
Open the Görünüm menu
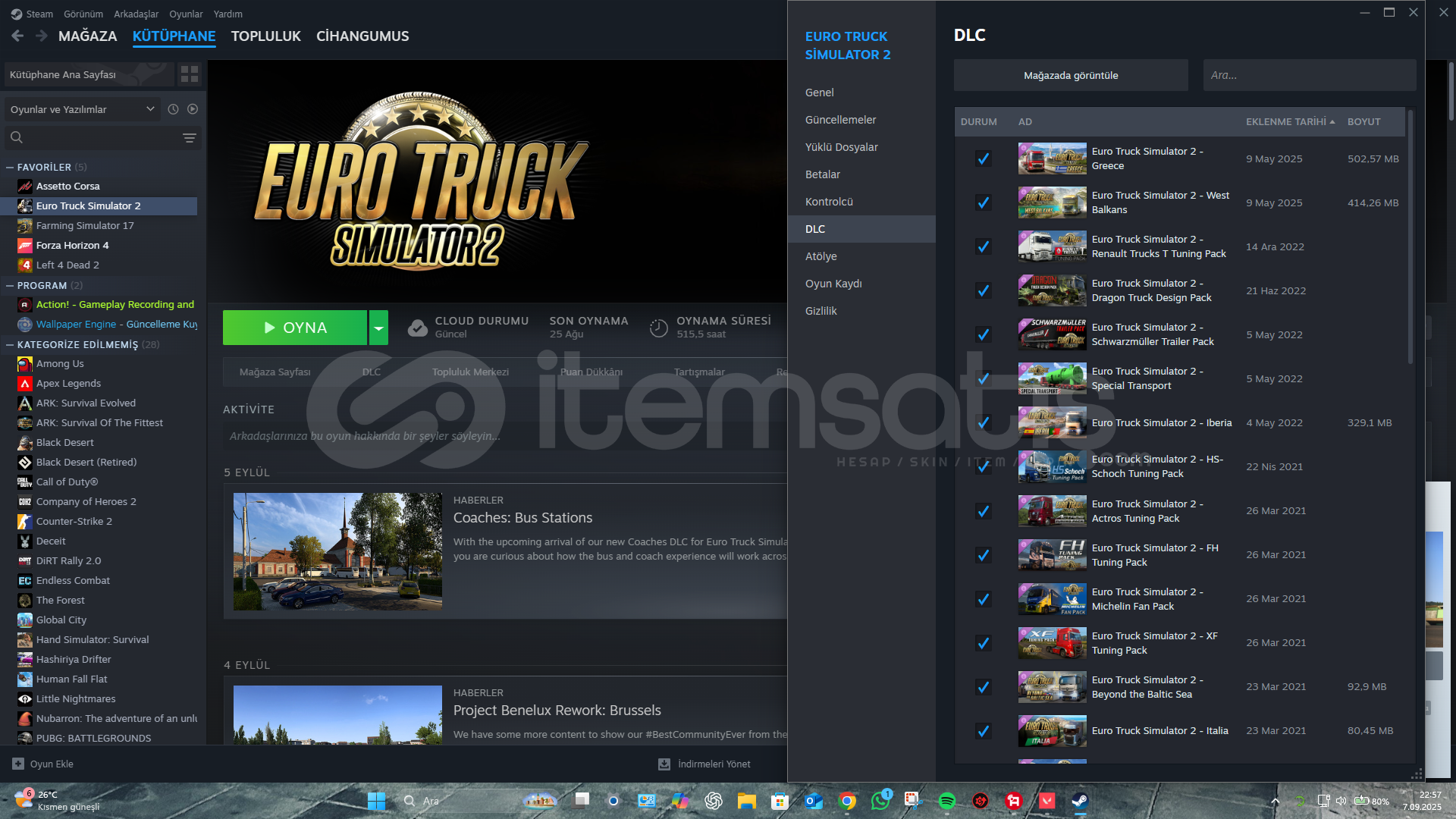coord(83,14)
